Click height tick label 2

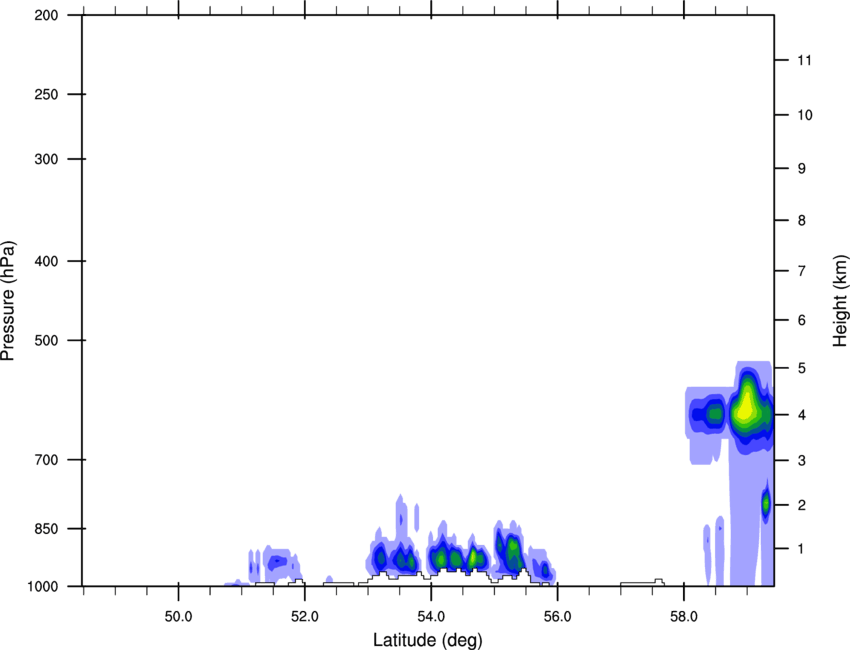coord(801,505)
